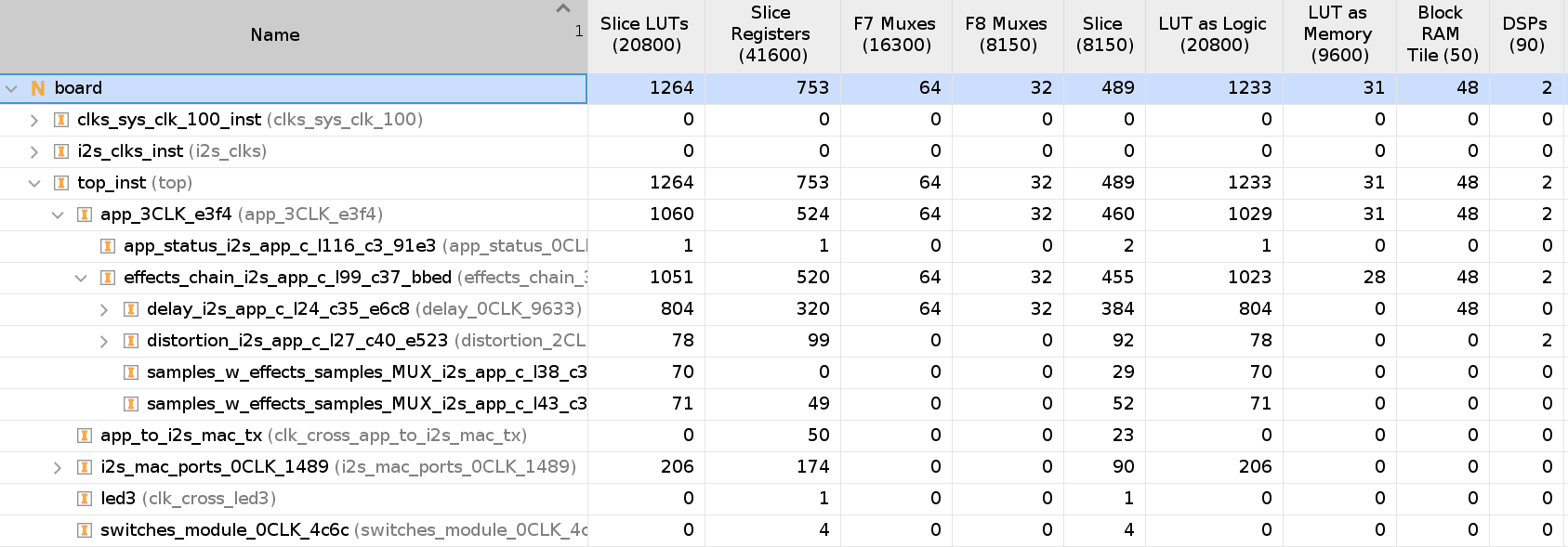Click Slice Registers value 49

(818, 404)
